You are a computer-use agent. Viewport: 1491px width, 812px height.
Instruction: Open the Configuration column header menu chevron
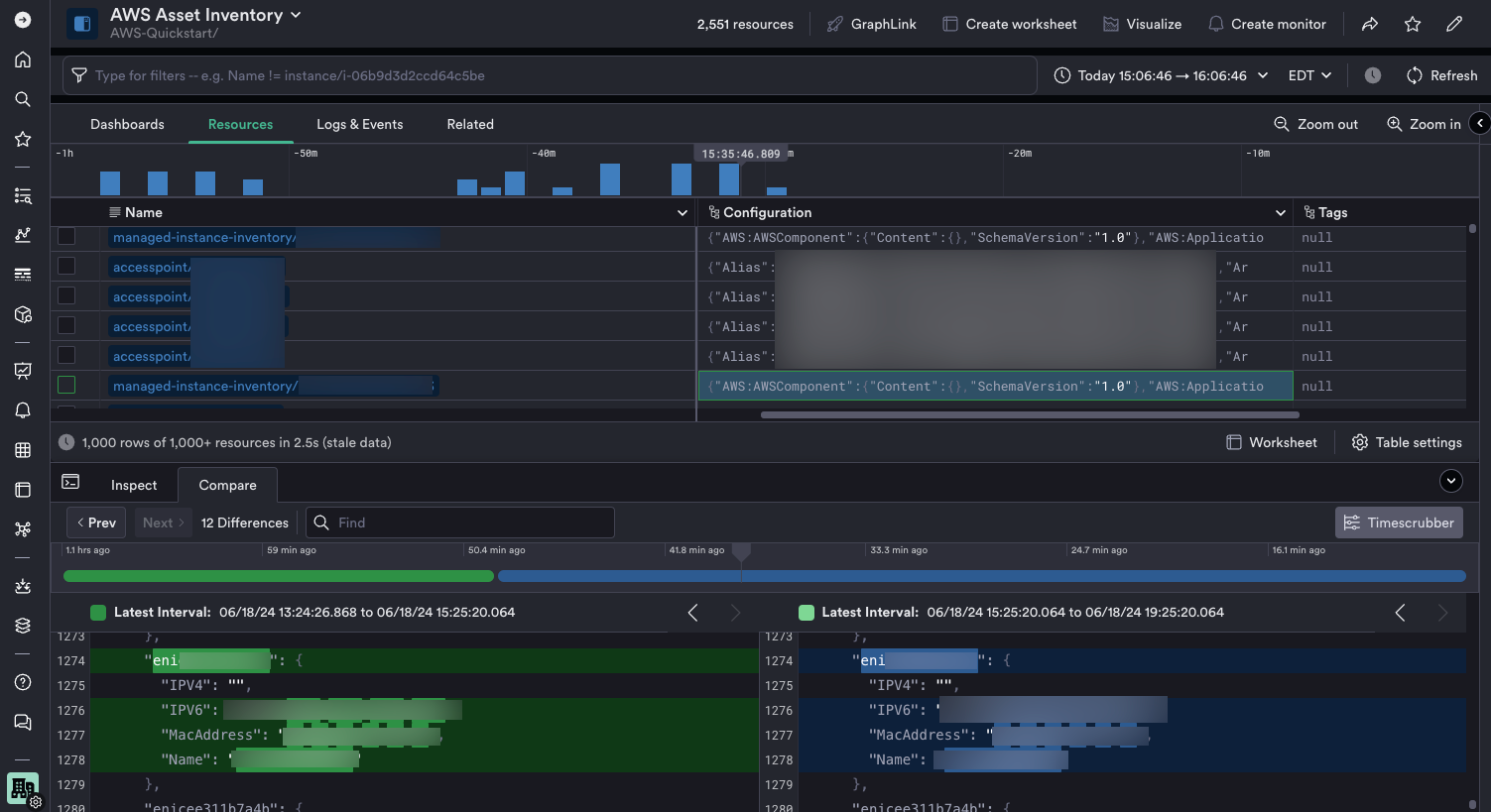[x=1281, y=212]
